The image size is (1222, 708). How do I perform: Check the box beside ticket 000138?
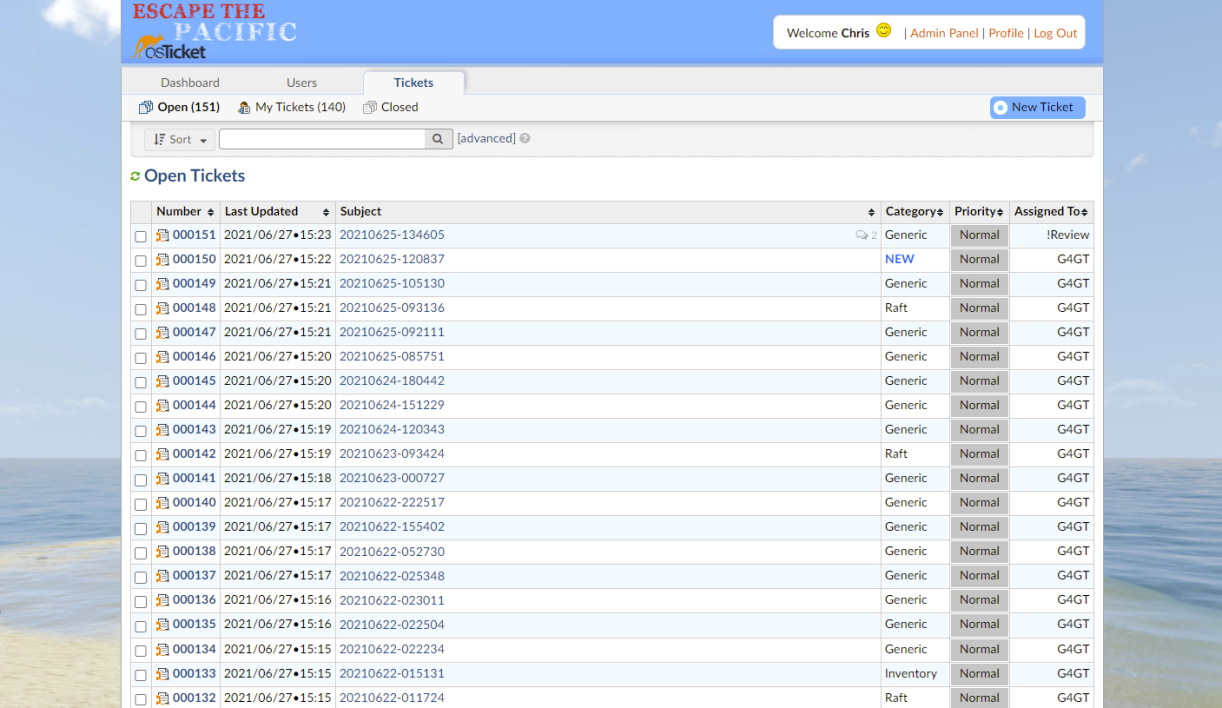click(x=141, y=552)
